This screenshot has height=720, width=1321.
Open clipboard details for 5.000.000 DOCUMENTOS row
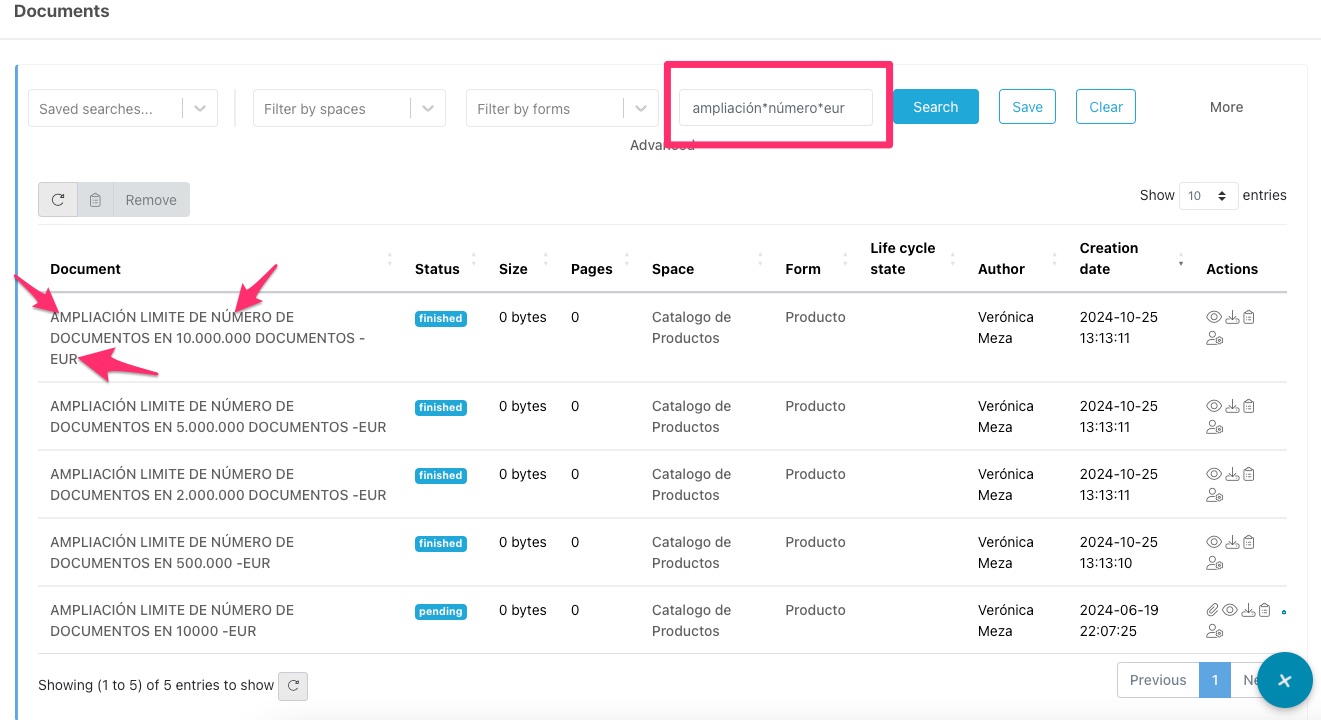tap(1249, 407)
